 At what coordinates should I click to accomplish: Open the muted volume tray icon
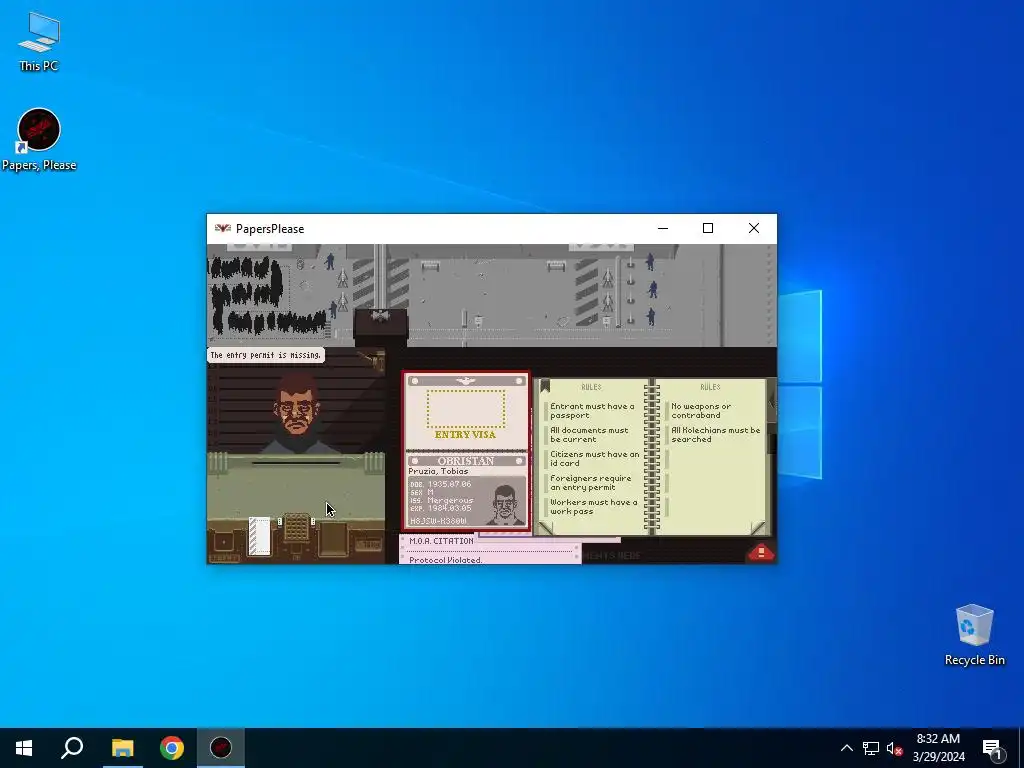click(894, 748)
